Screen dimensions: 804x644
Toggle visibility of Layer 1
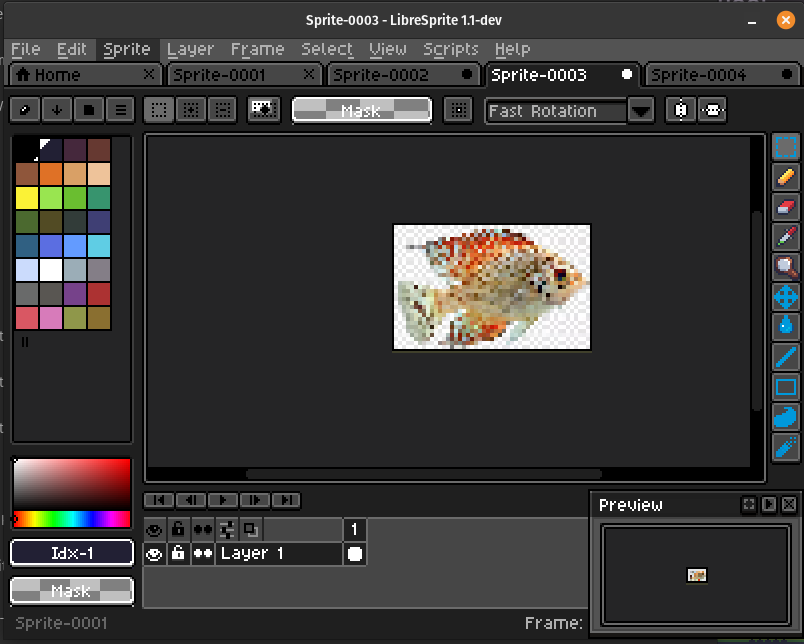pyautogui.click(x=154, y=553)
